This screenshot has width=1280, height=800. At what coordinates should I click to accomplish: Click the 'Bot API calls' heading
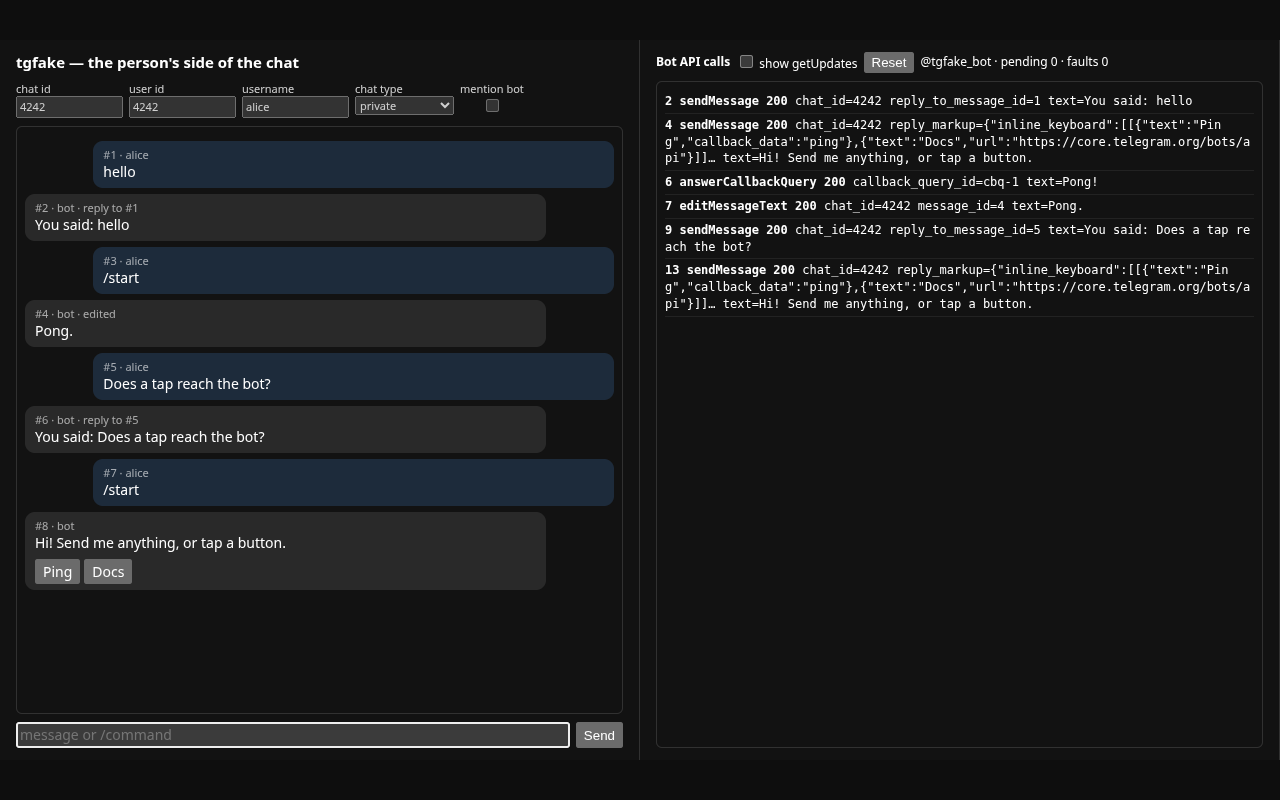693,62
